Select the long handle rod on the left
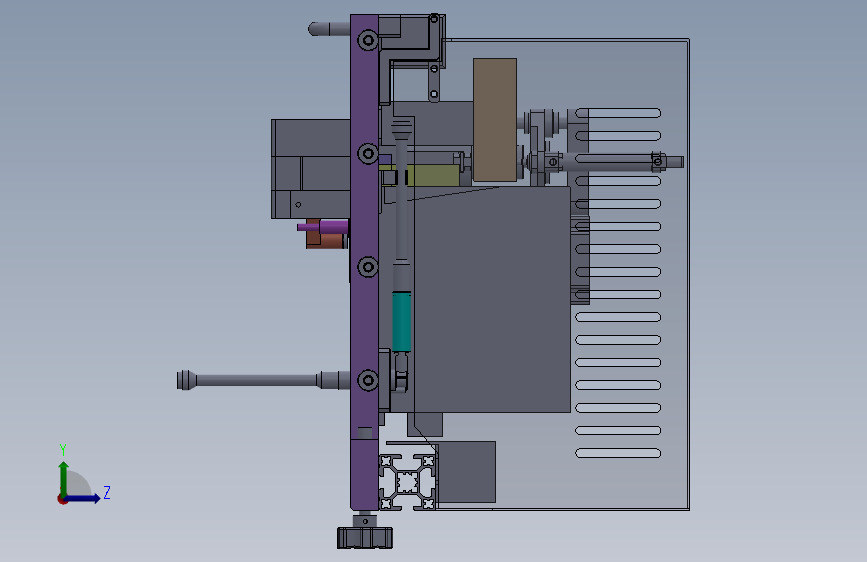The width and height of the screenshot is (867, 562). pos(263,380)
